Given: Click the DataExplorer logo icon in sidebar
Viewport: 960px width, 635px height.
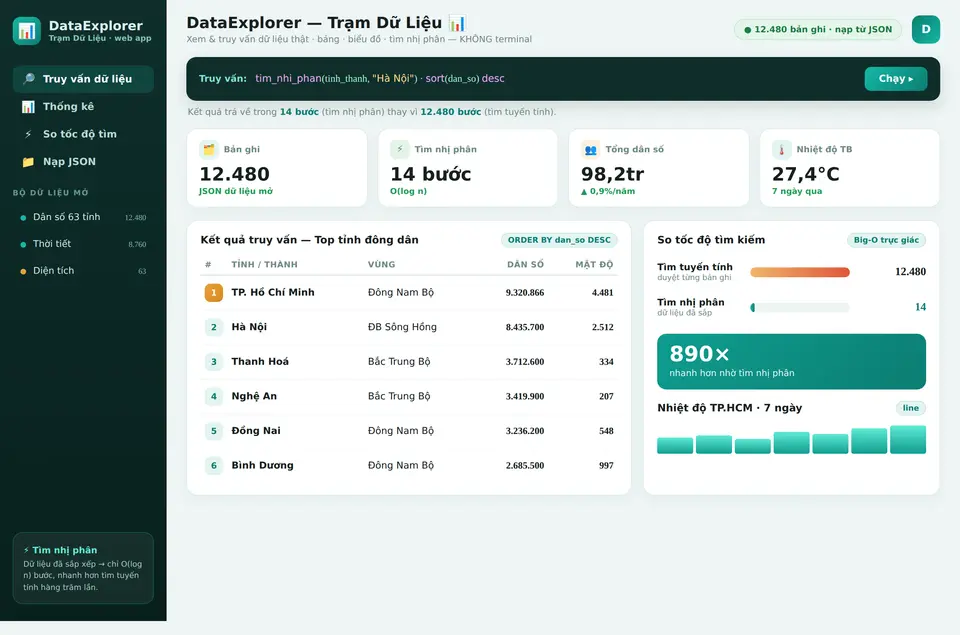Looking at the screenshot, I should click(27, 31).
